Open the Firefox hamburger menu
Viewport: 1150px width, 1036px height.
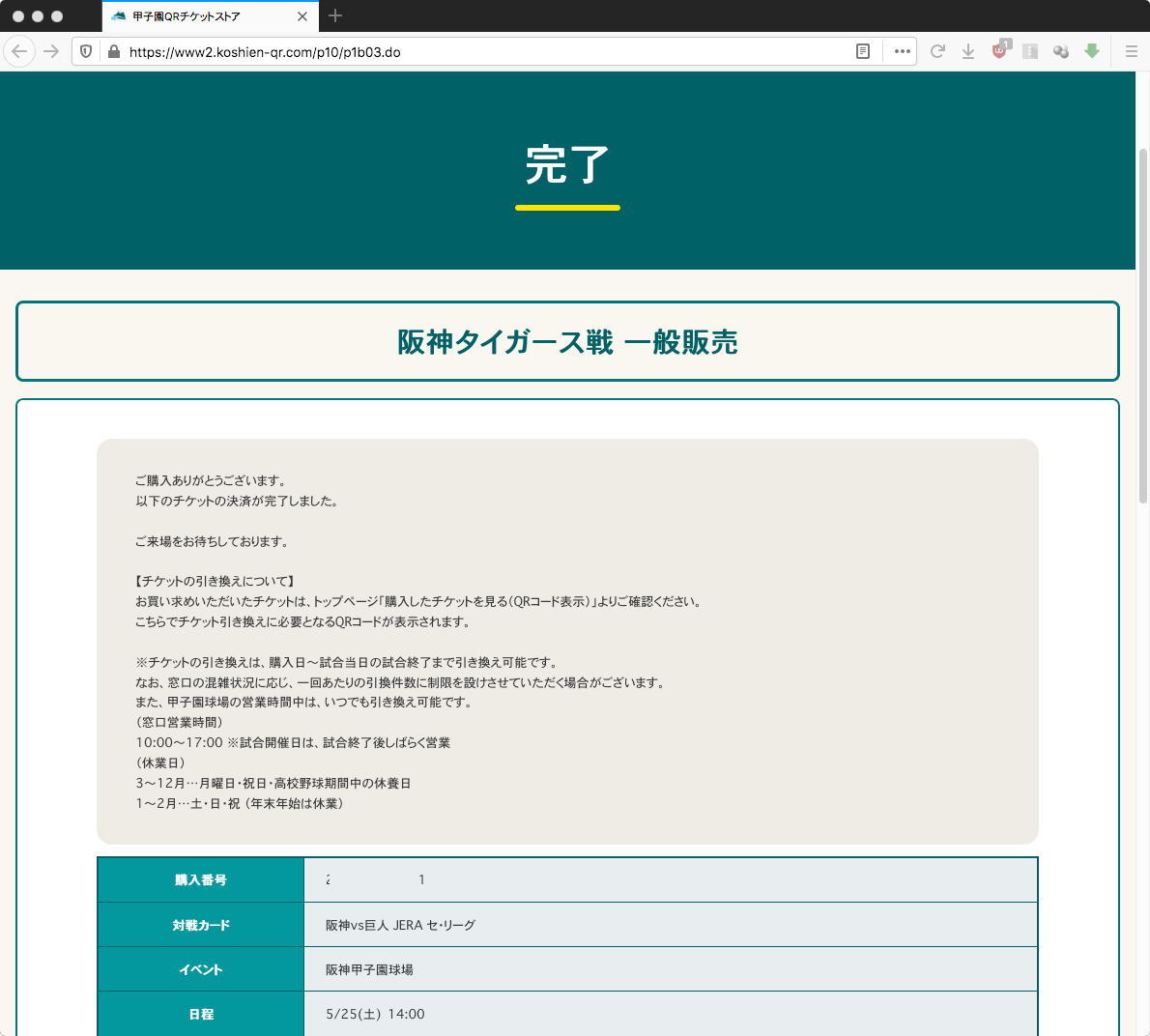(x=1132, y=51)
